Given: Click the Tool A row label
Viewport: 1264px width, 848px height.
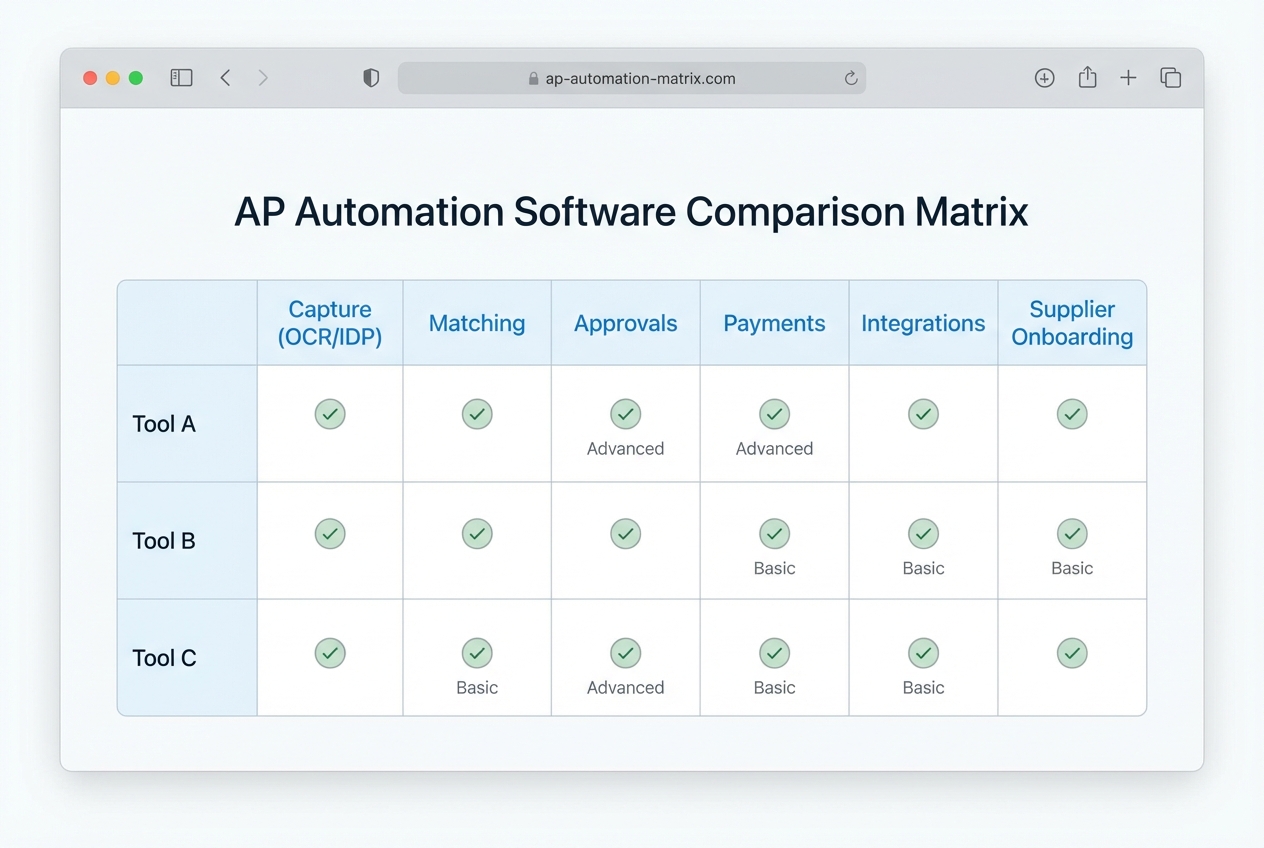Looking at the screenshot, I should (x=163, y=423).
